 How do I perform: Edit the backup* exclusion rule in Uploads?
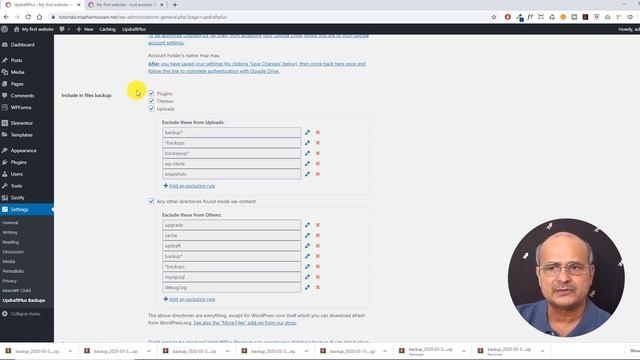point(307,132)
